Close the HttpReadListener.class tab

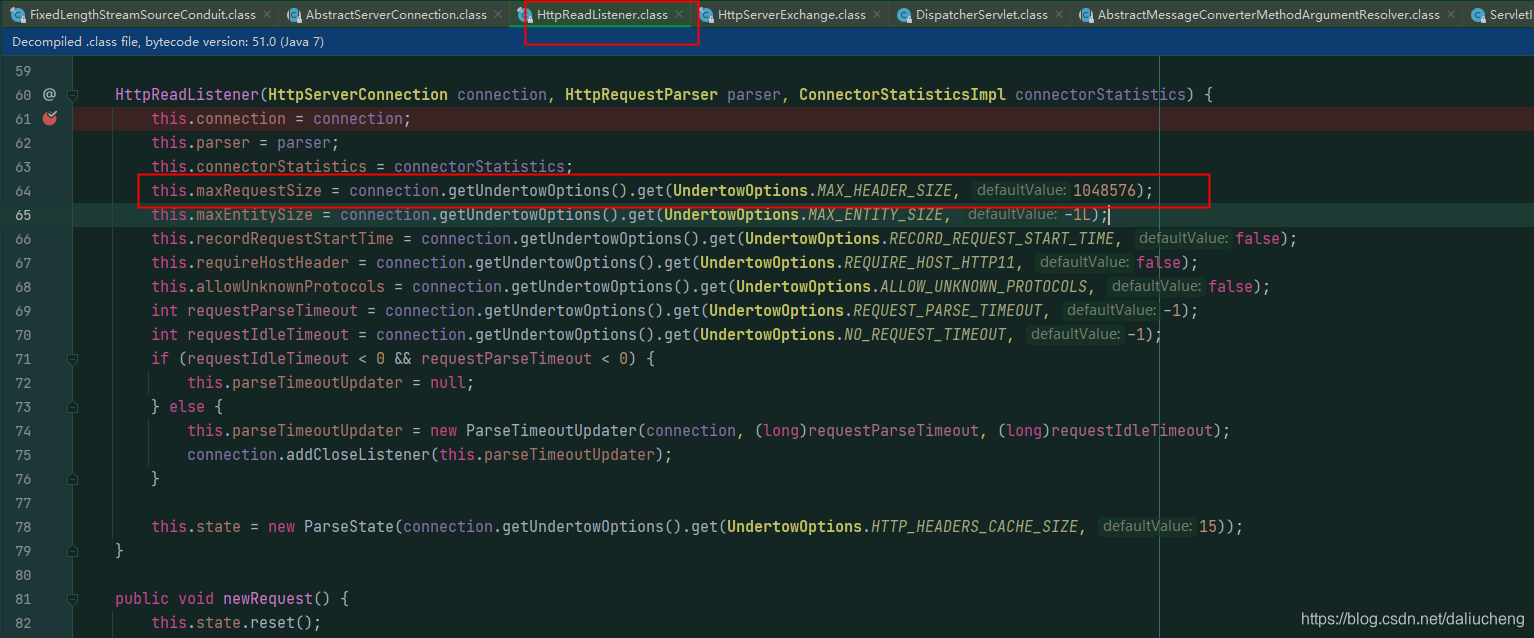click(x=680, y=15)
